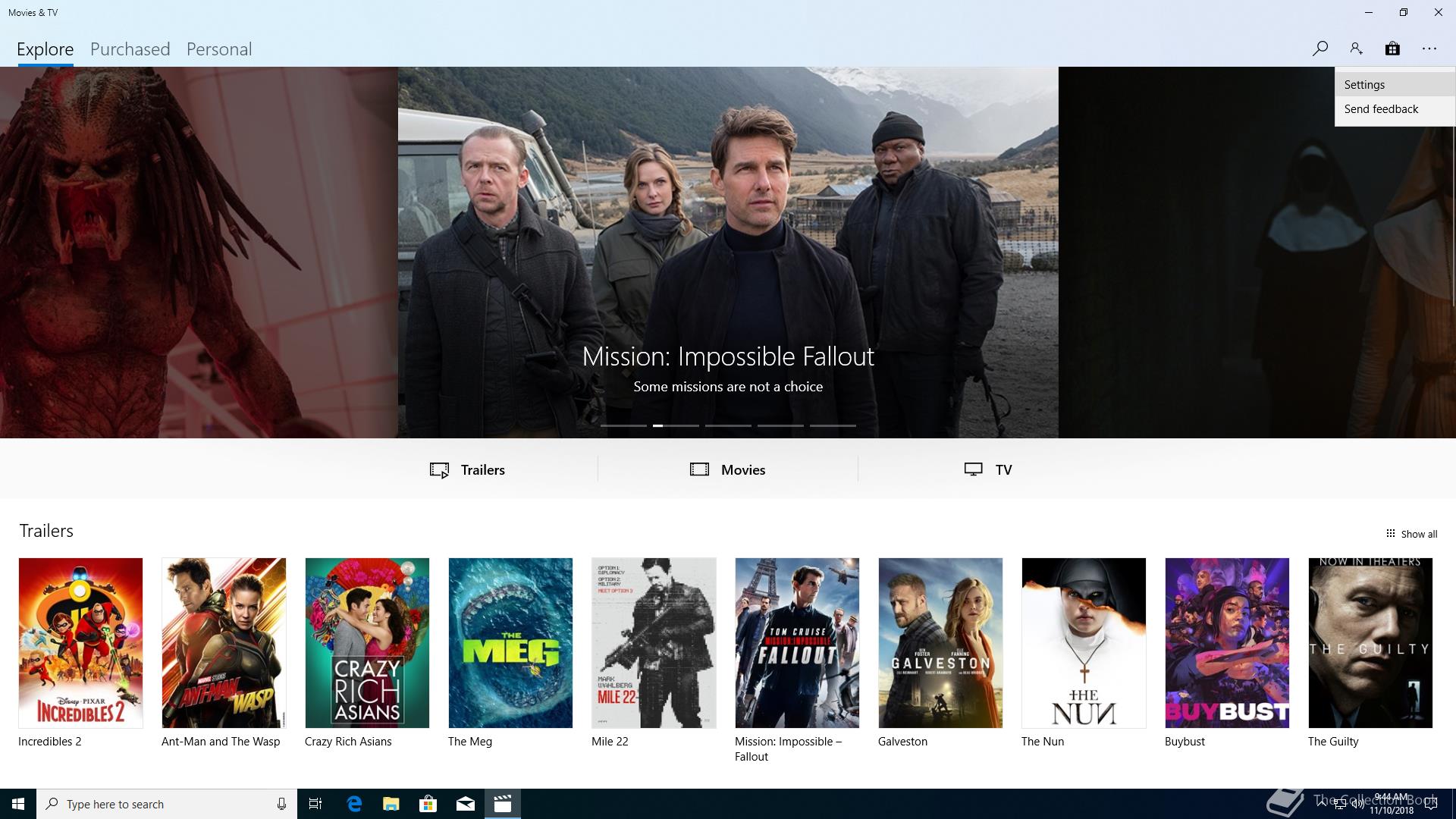The image size is (1456, 819).
Task: Choose Settings from the dropdown menu
Action: [x=1395, y=85]
